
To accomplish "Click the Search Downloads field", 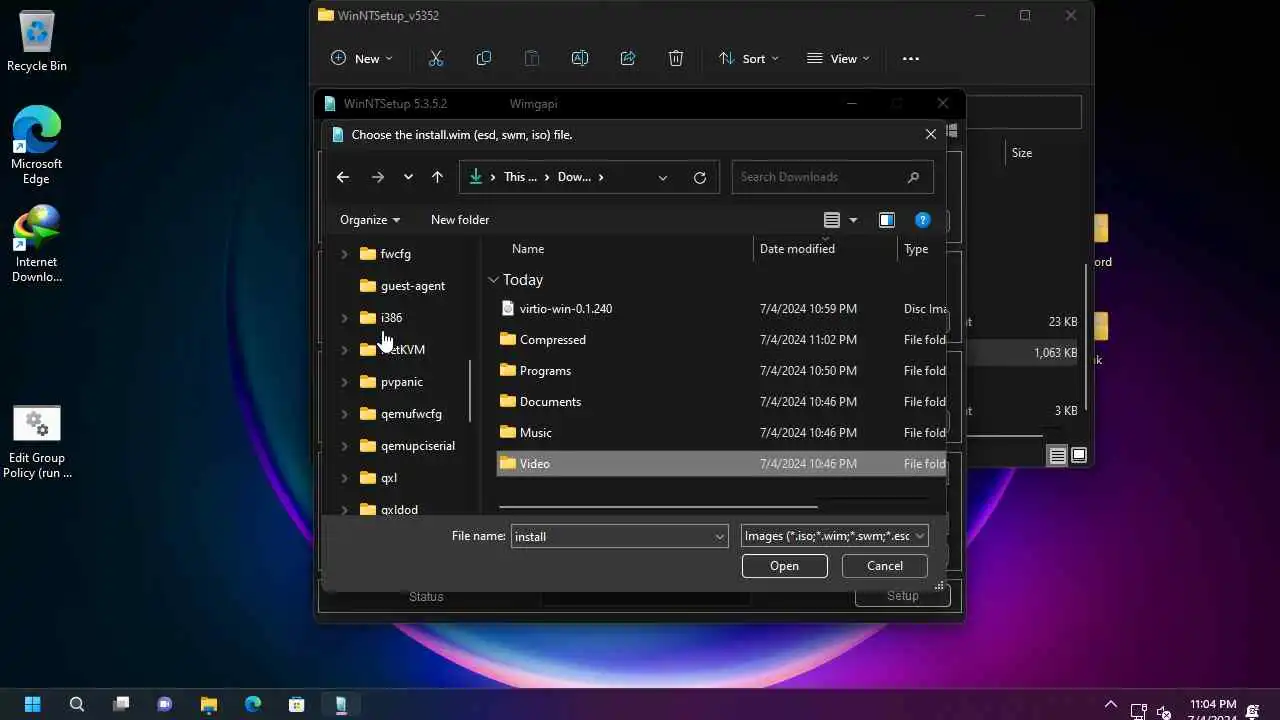I will coord(832,177).
